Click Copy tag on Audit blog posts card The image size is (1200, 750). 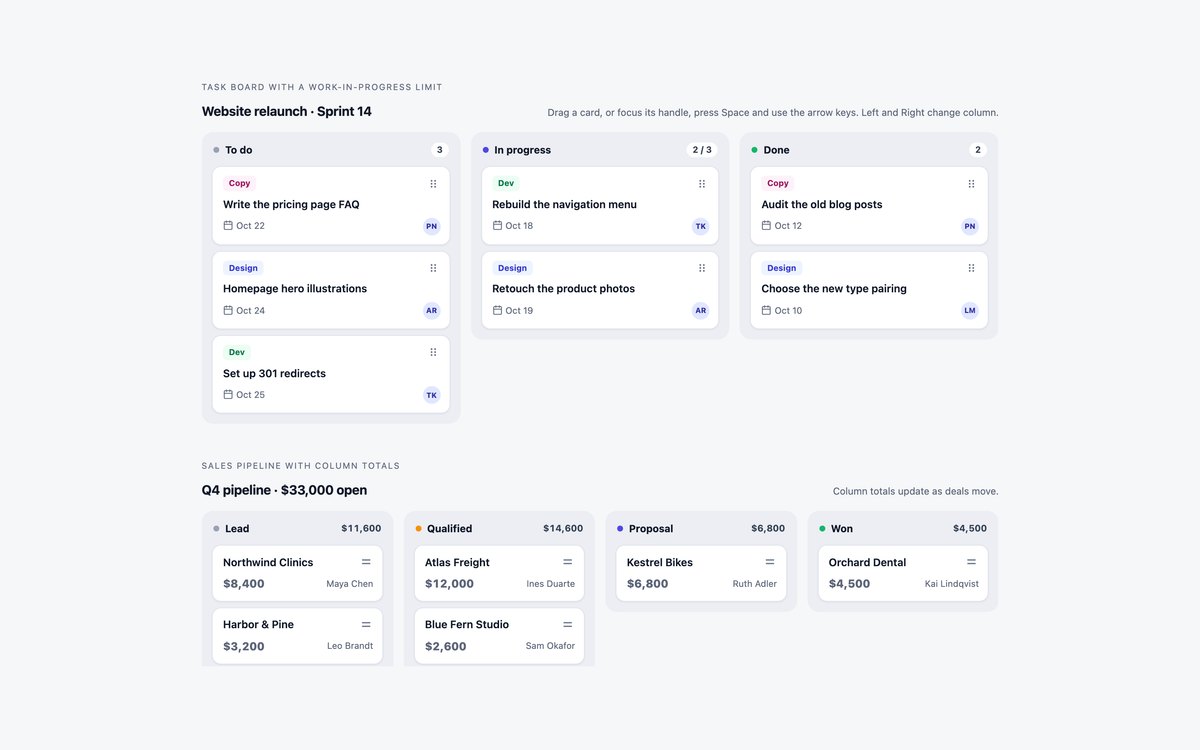tap(778, 184)
